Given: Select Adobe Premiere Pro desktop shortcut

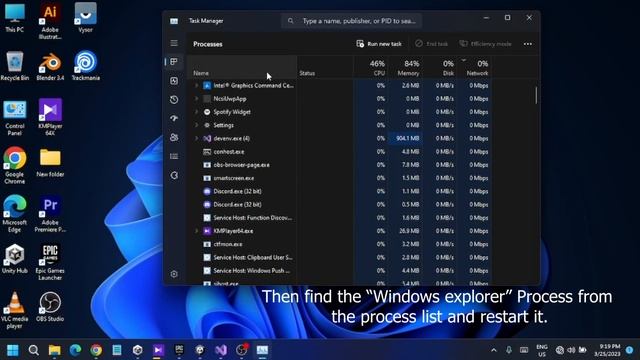Looking at the screenshot, I should point(50,214).
